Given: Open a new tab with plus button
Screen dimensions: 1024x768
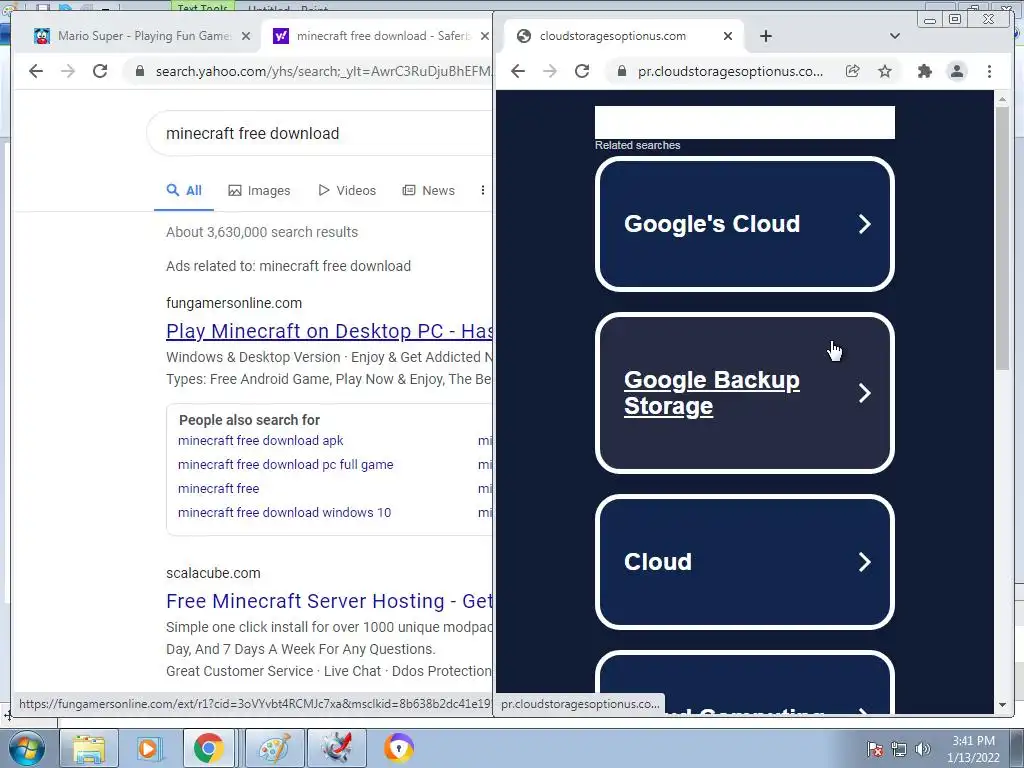Looking at the screenshot, I should (x=766, y=36).
